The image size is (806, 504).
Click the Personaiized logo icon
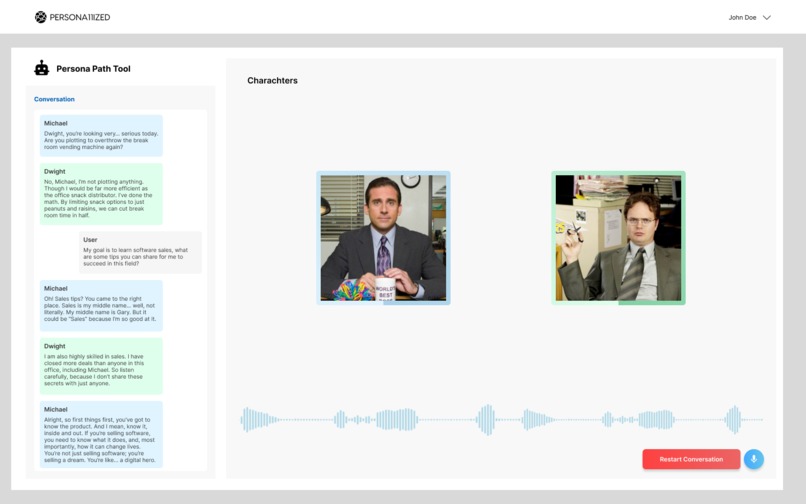click(41, 17)
